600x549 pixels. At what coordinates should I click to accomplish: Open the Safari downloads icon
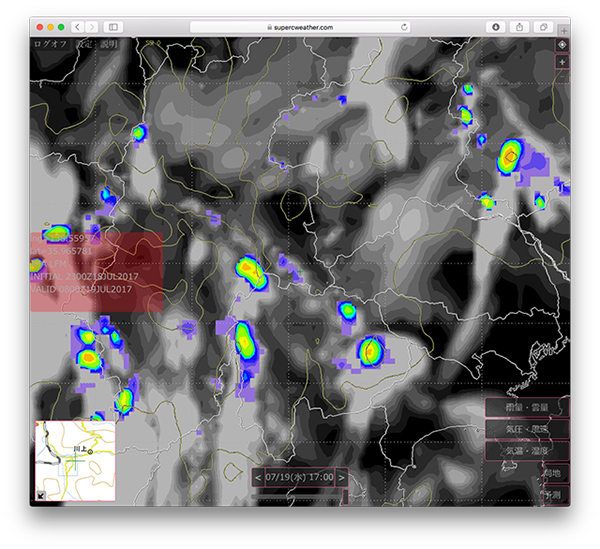click(x=497, y=26)
